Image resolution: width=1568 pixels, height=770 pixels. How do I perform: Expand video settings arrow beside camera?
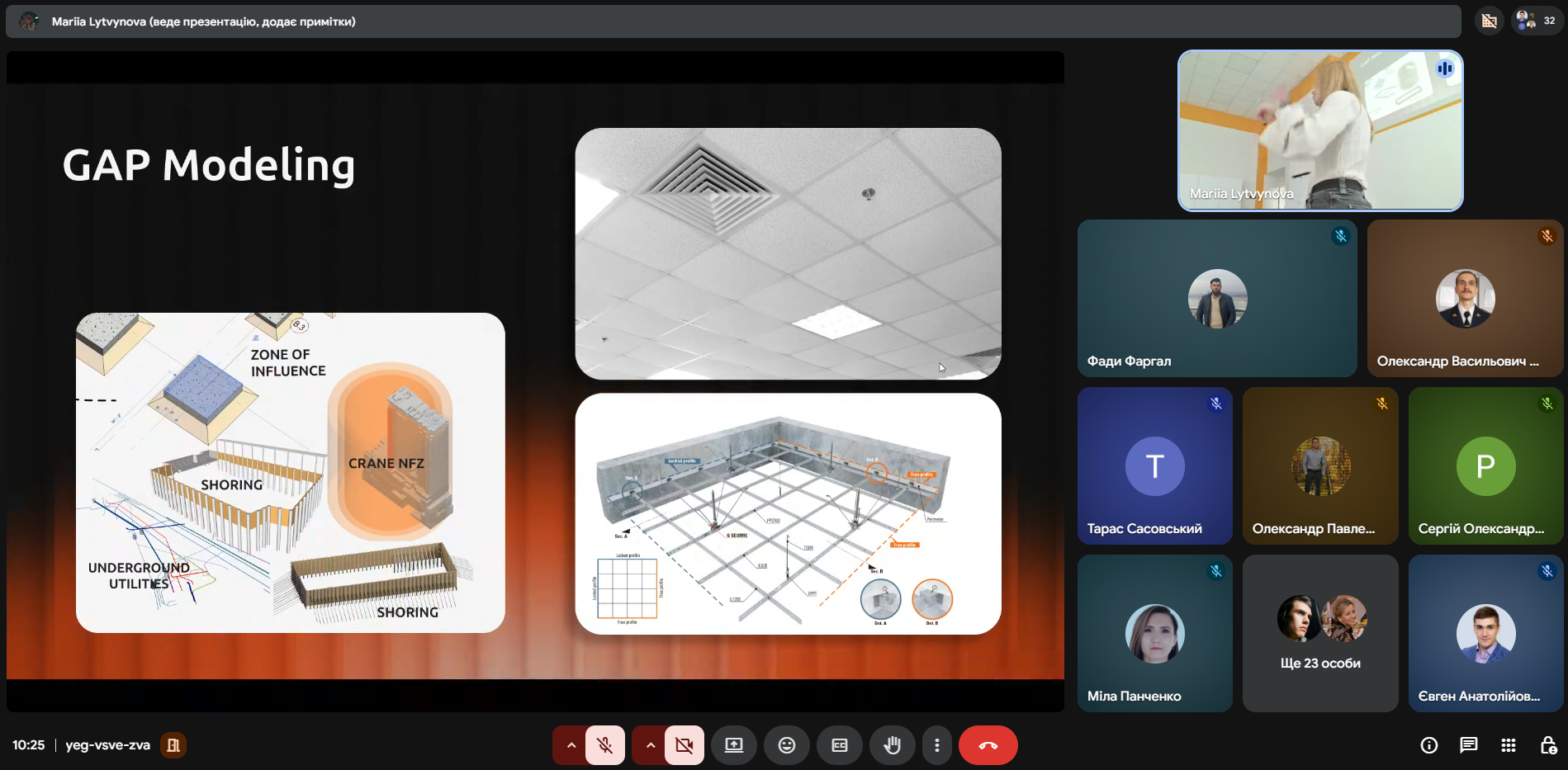point(650,745)
